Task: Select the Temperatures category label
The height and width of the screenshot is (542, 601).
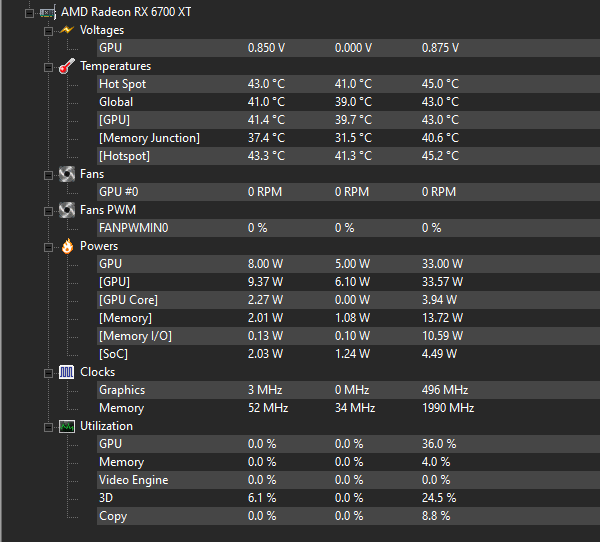Action: coord(115,66)
